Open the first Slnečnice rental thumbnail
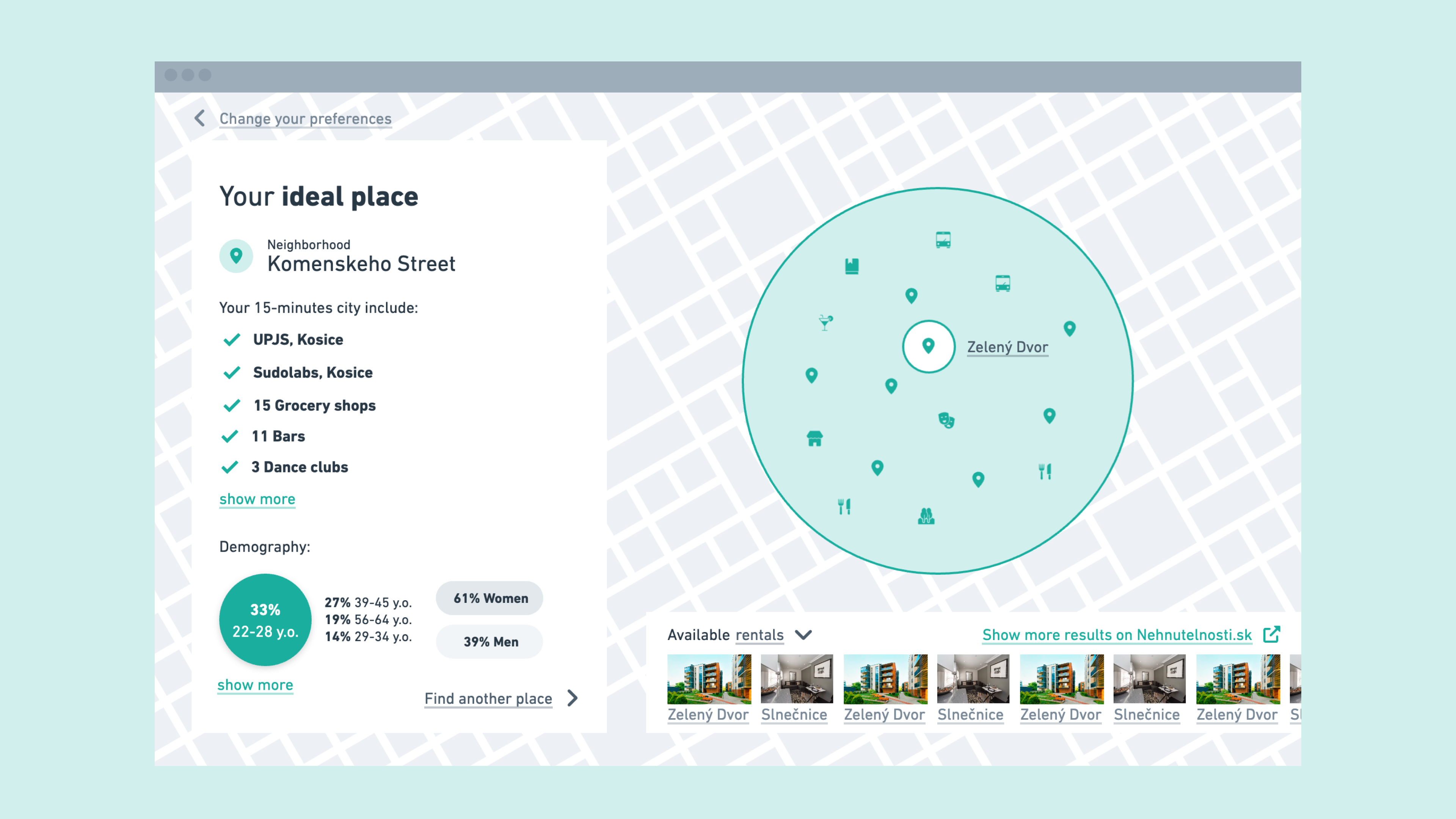The height and width of the screenshot is (819, 1456). tap(796, 679)
